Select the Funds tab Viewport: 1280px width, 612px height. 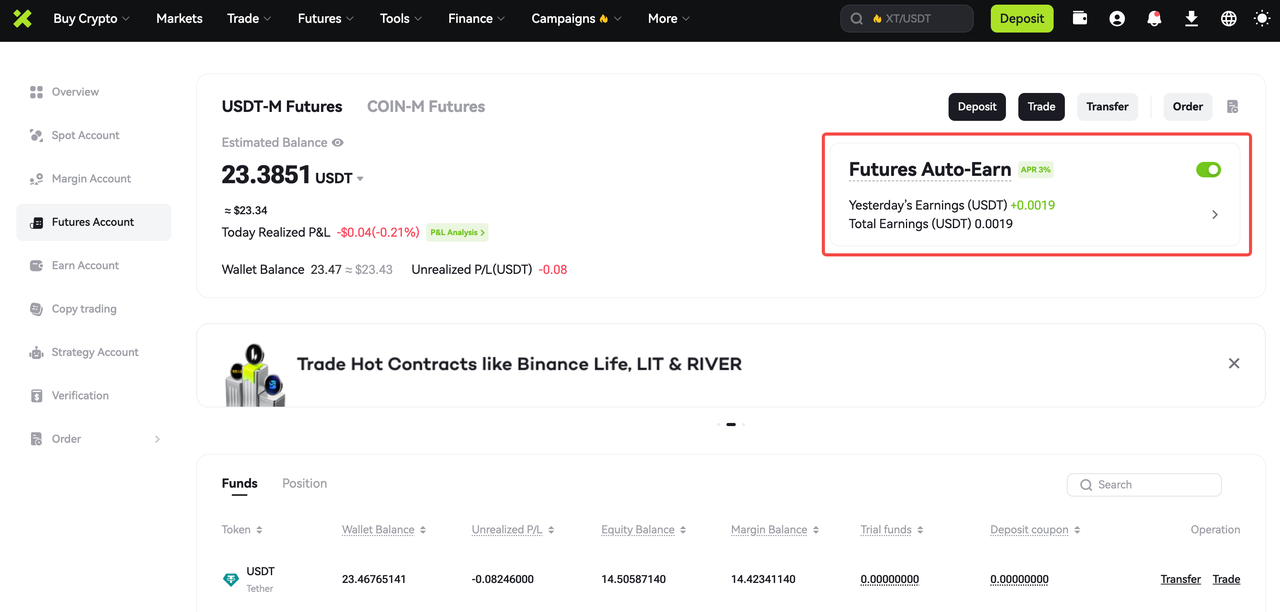240,484
